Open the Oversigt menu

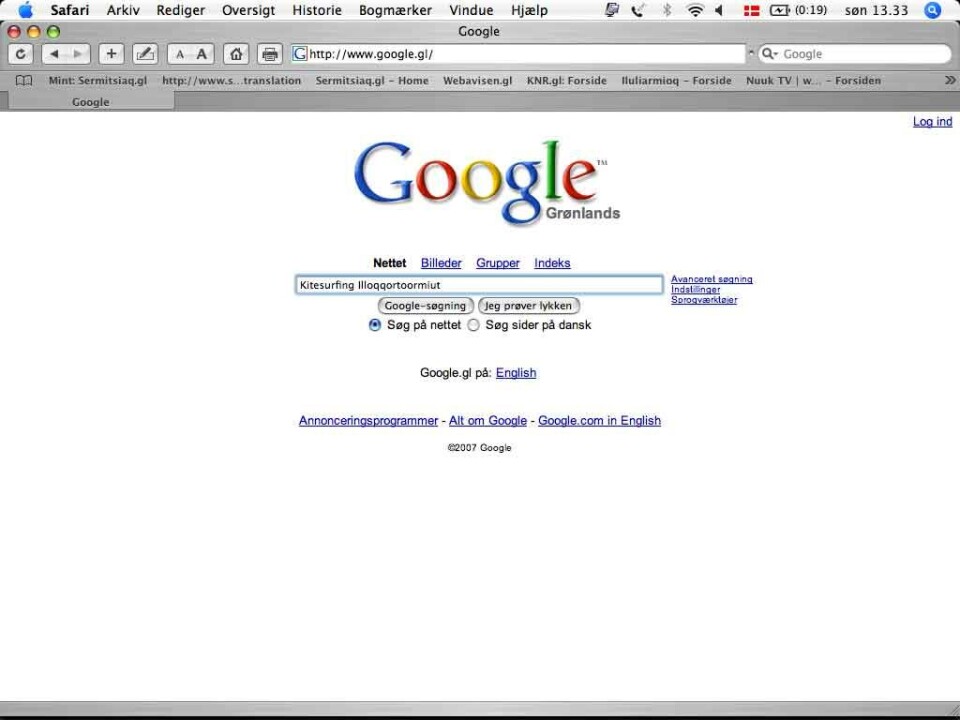click(x=249, y=10)
